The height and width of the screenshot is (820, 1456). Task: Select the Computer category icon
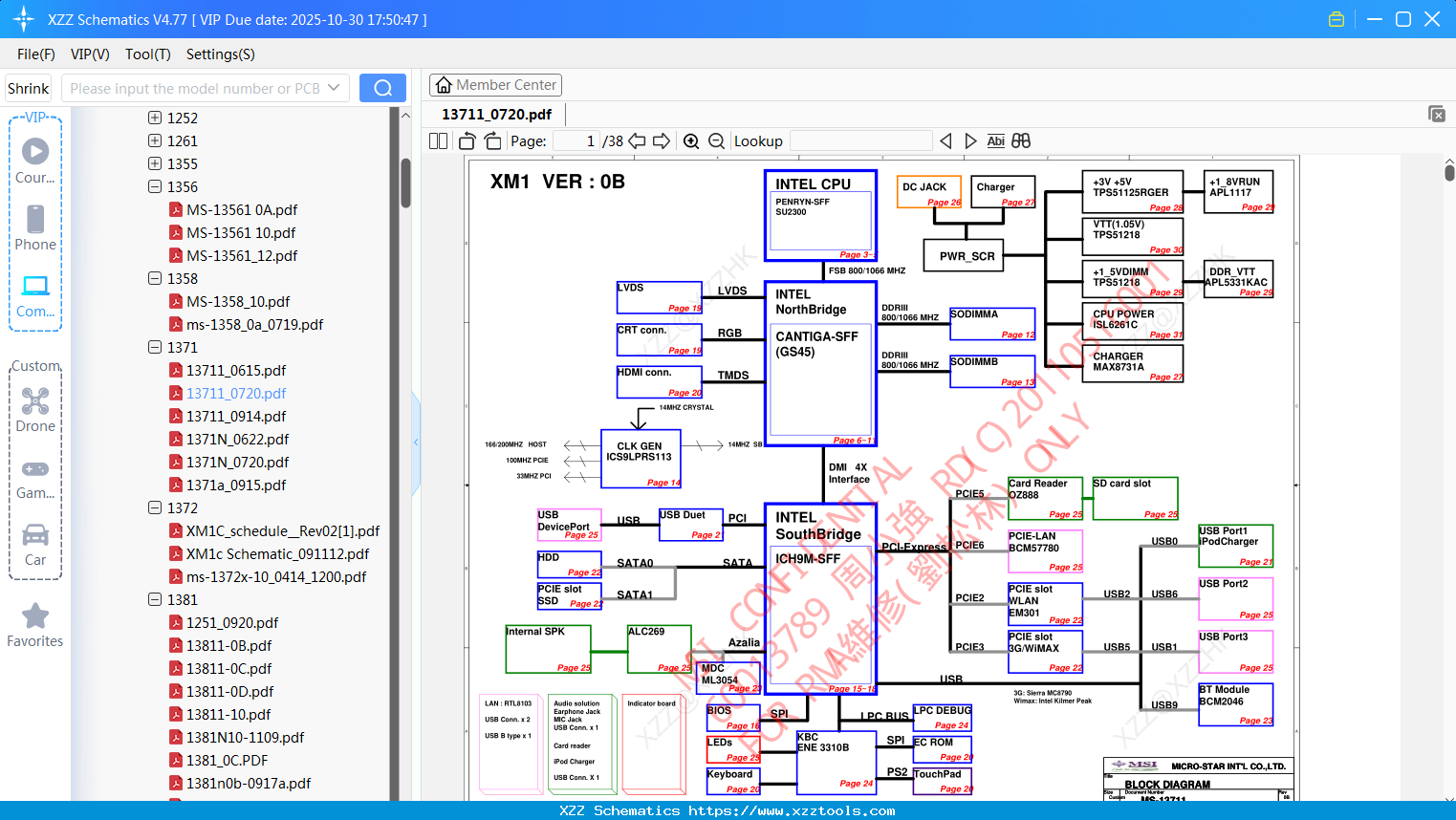(x=35, y=295)
